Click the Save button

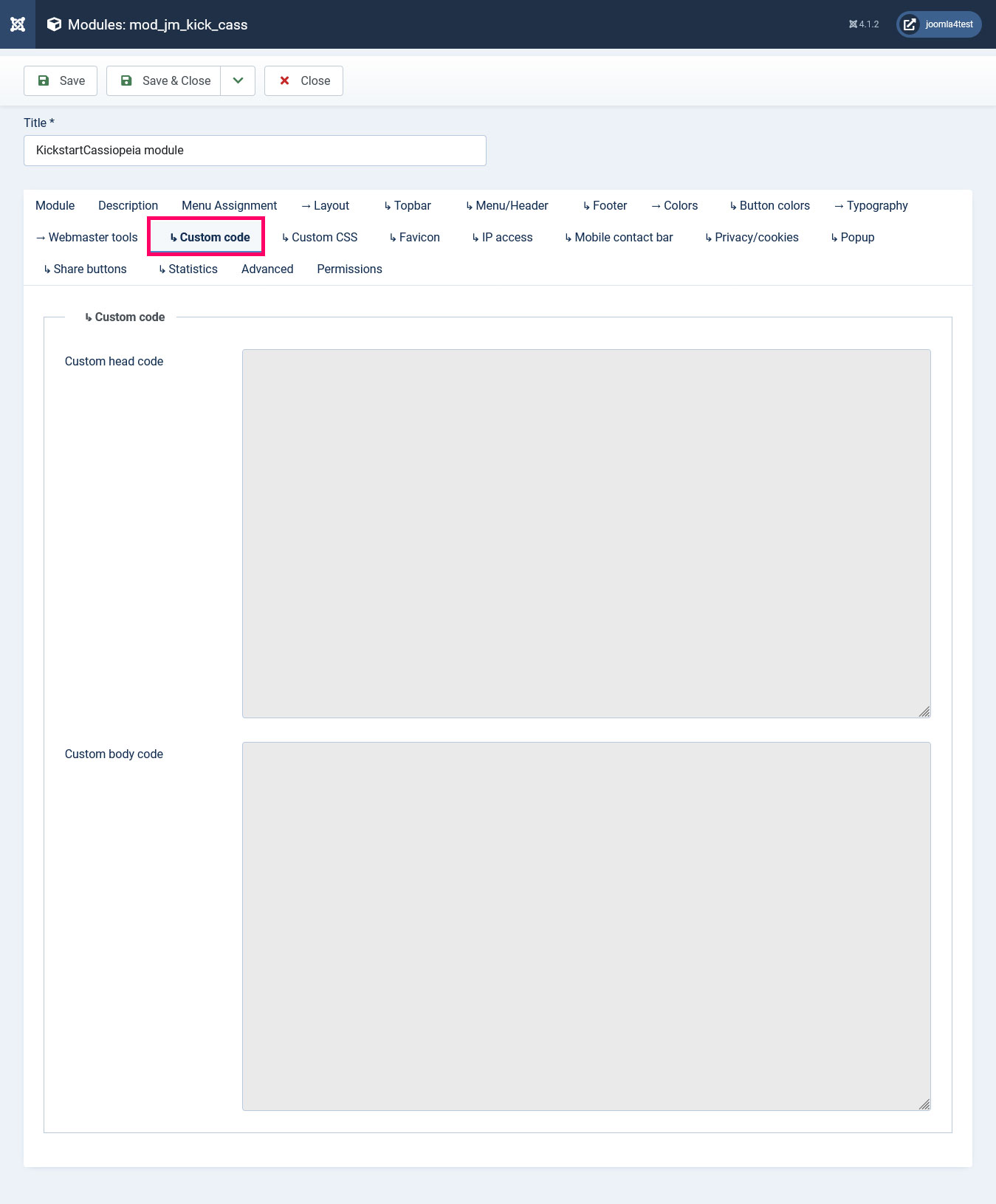[61, 80]
